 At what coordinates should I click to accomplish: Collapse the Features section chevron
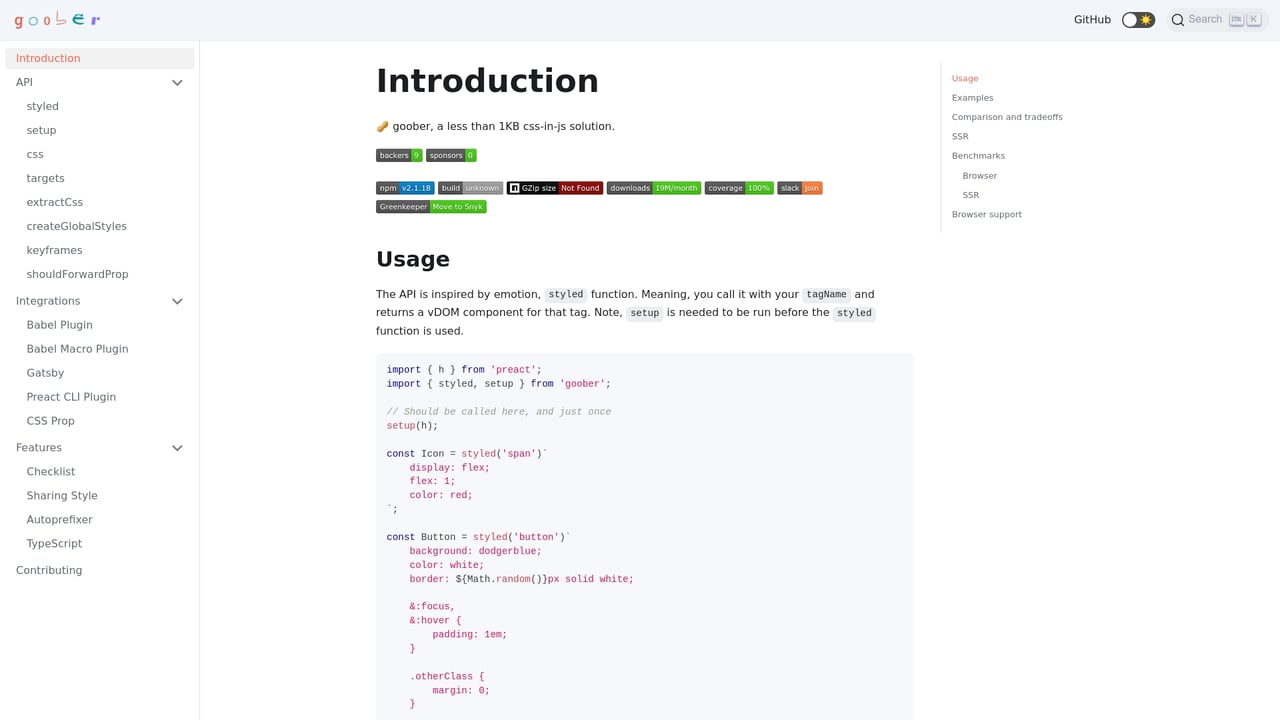pyautogui.click(x=177, y=447)
